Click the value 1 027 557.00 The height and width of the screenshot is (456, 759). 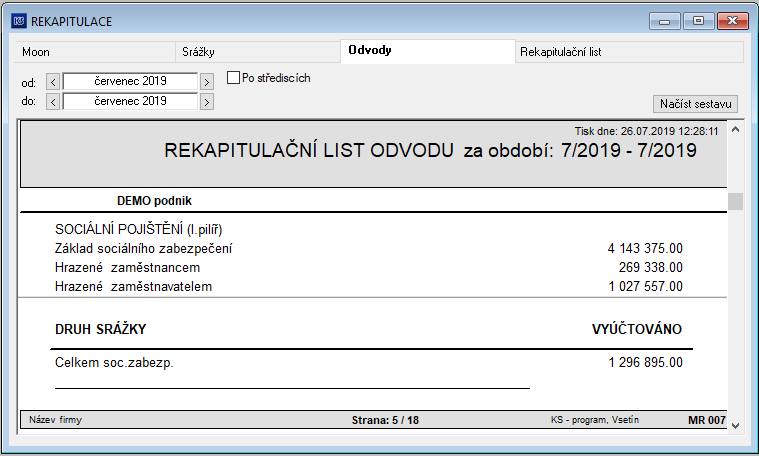point(645,286)
